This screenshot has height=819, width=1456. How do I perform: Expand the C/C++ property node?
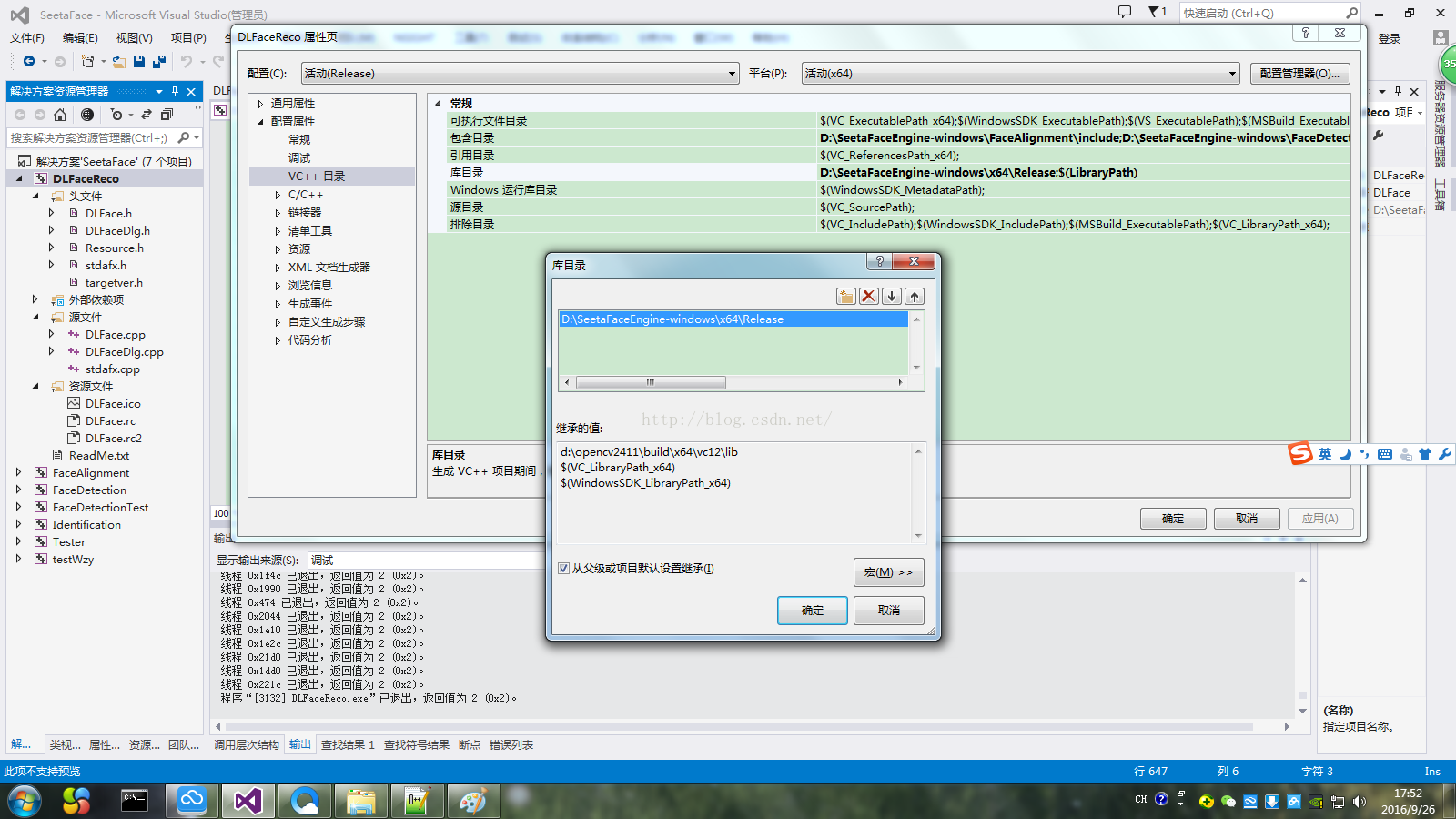pos(278,195)
